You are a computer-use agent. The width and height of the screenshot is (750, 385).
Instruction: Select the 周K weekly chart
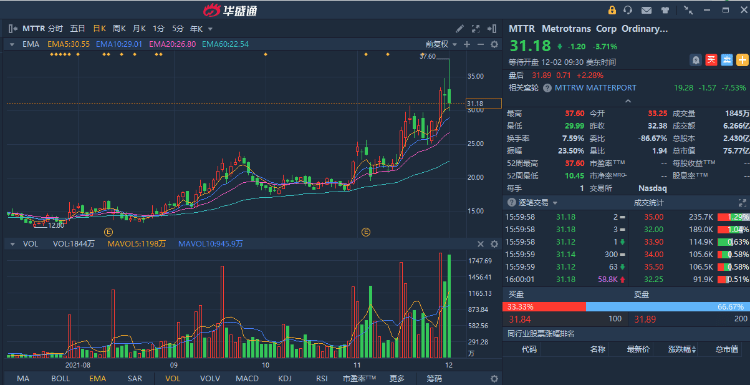pos(119,29)
